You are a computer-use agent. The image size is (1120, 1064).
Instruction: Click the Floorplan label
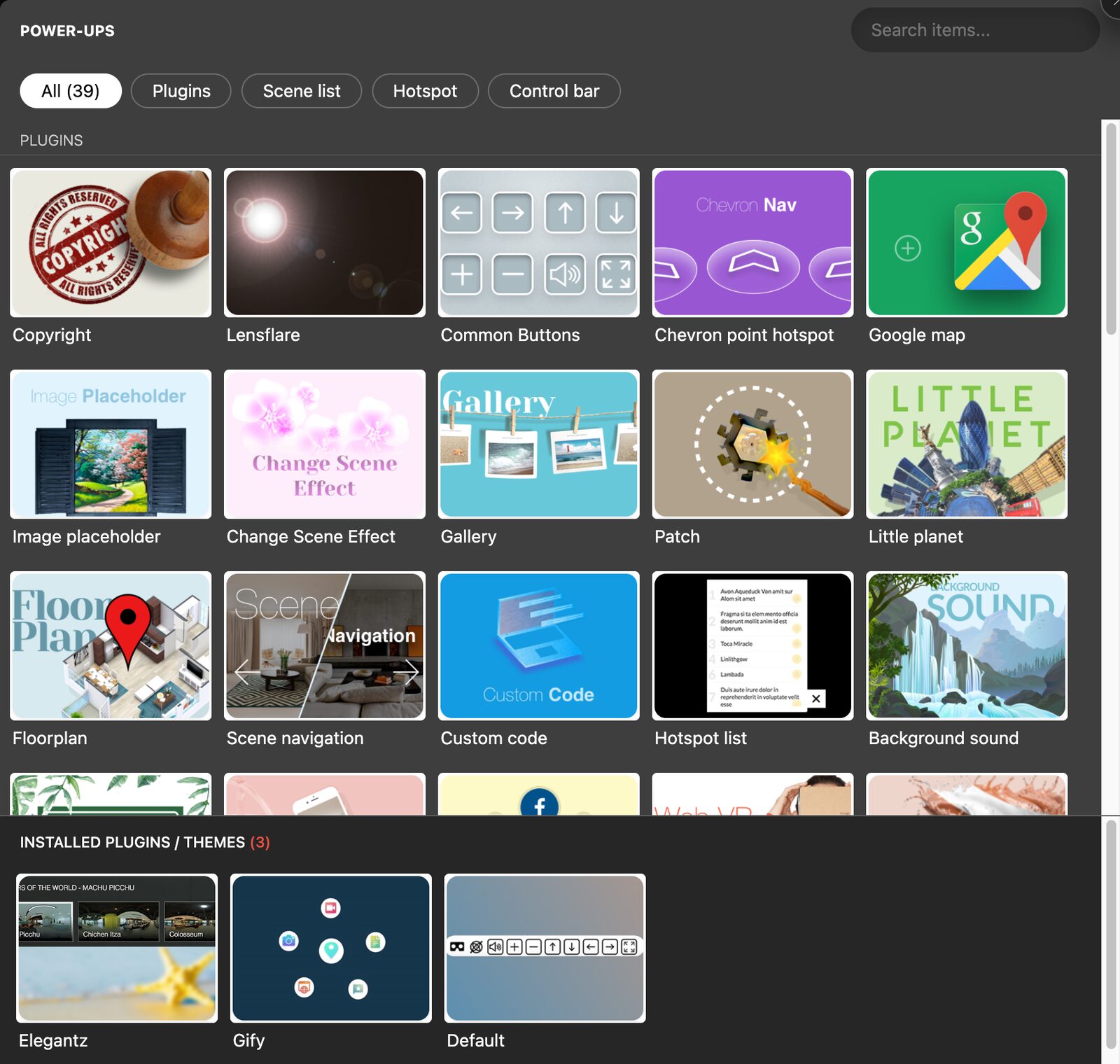pyautogui.click(x=50, y=738)
